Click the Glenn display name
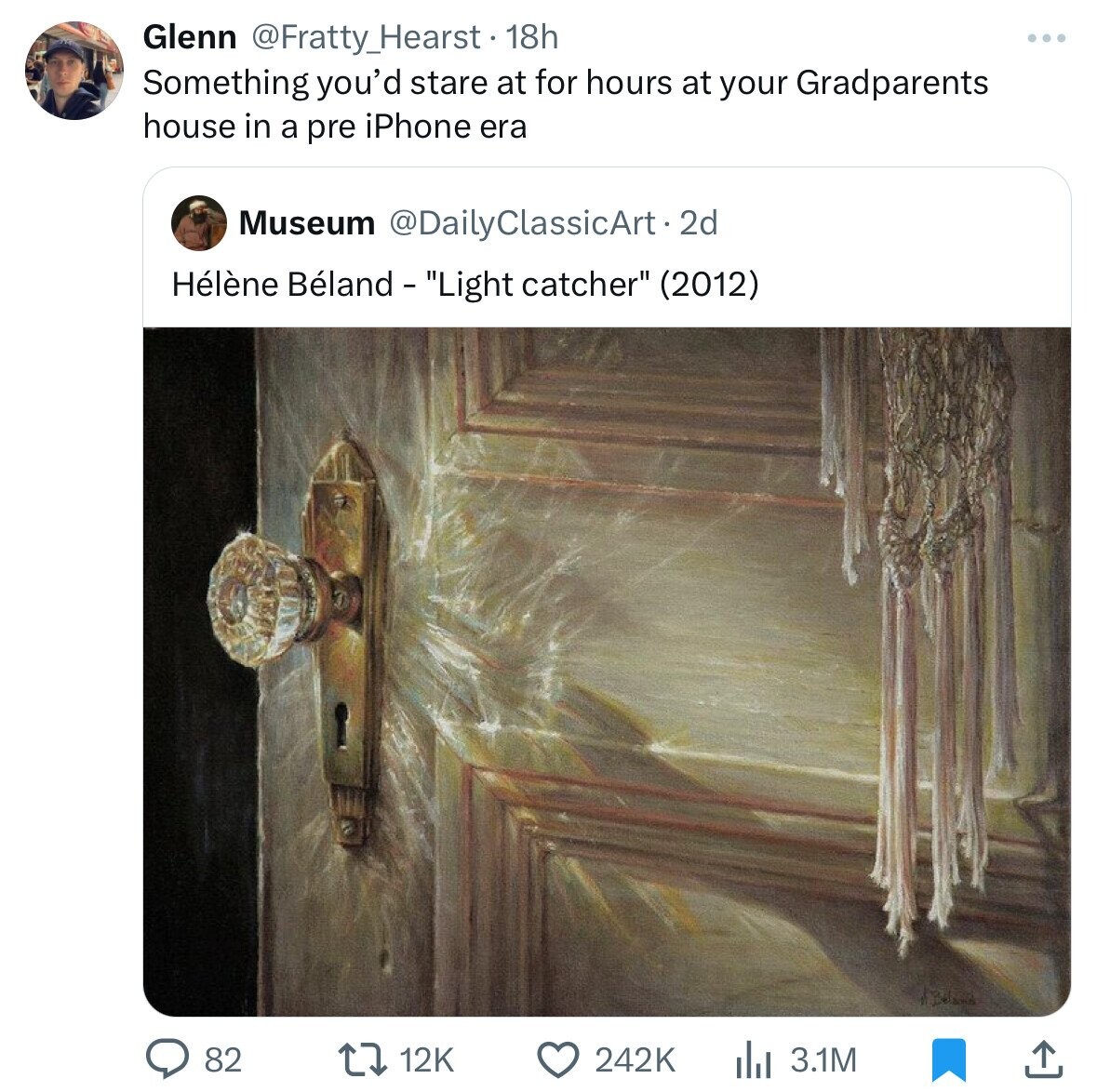Screen dimensions: 1097x1092 [x=190, y=37]
